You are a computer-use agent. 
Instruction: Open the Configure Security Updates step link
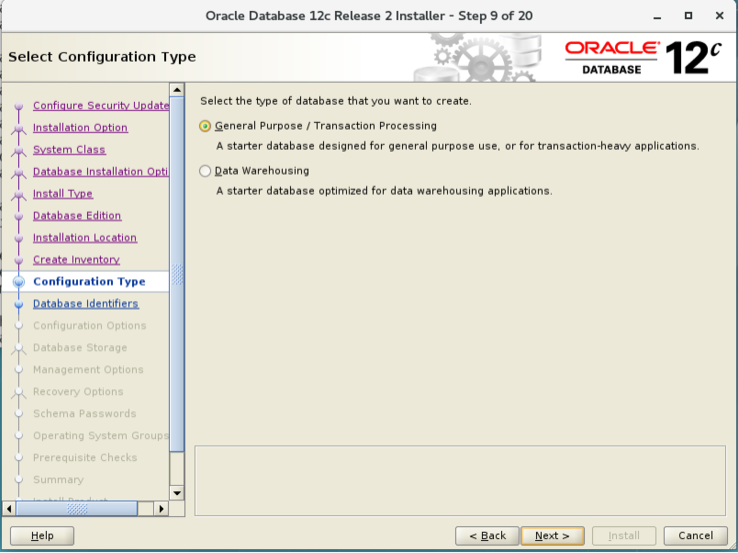coord(101,105)
